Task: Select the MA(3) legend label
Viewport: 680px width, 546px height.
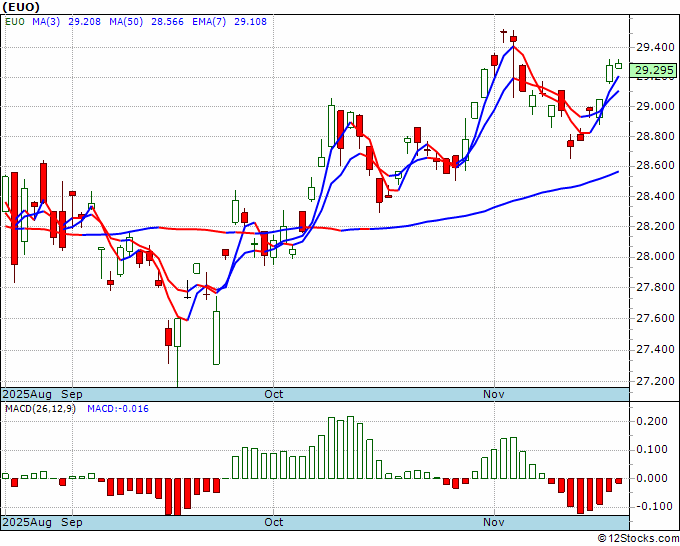Action: pos(46,22)
